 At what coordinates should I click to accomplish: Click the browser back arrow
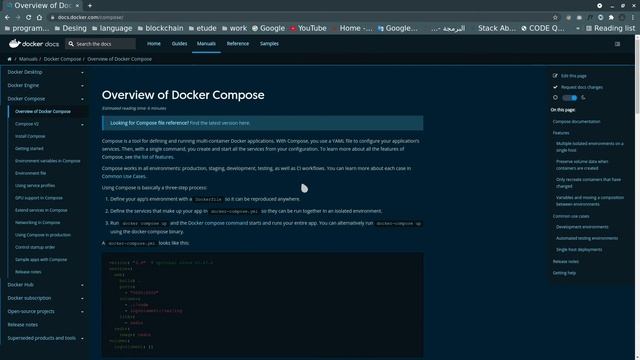click(7, 18)
